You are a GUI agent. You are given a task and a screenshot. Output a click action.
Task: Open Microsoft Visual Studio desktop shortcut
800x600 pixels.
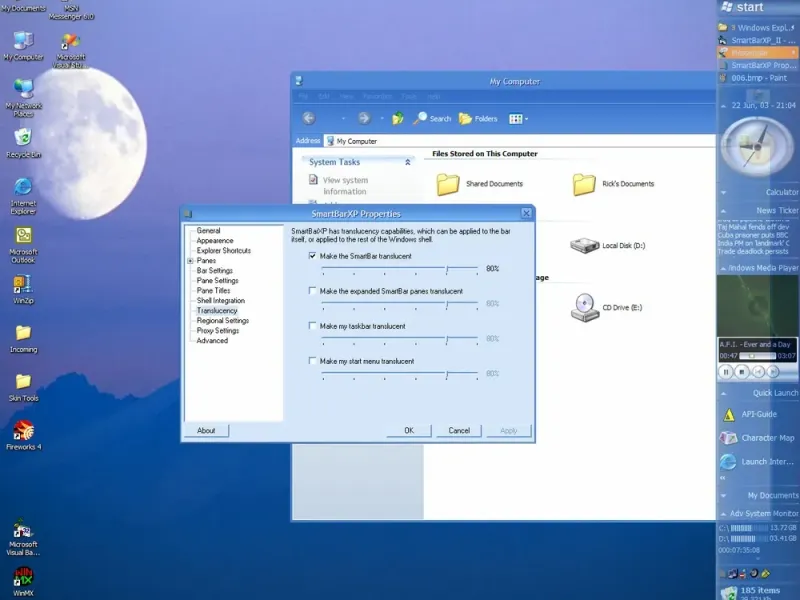[x=70, y=49]
